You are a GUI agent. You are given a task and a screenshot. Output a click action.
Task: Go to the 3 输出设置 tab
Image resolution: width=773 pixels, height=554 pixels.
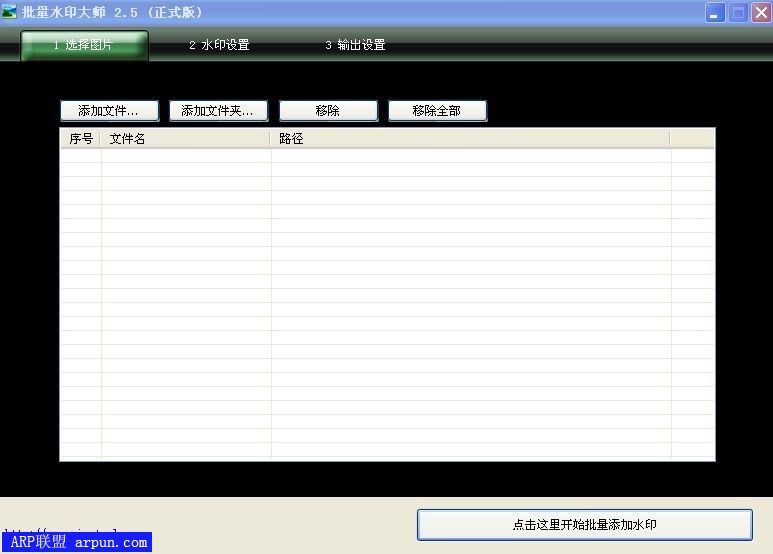(355, 45)
